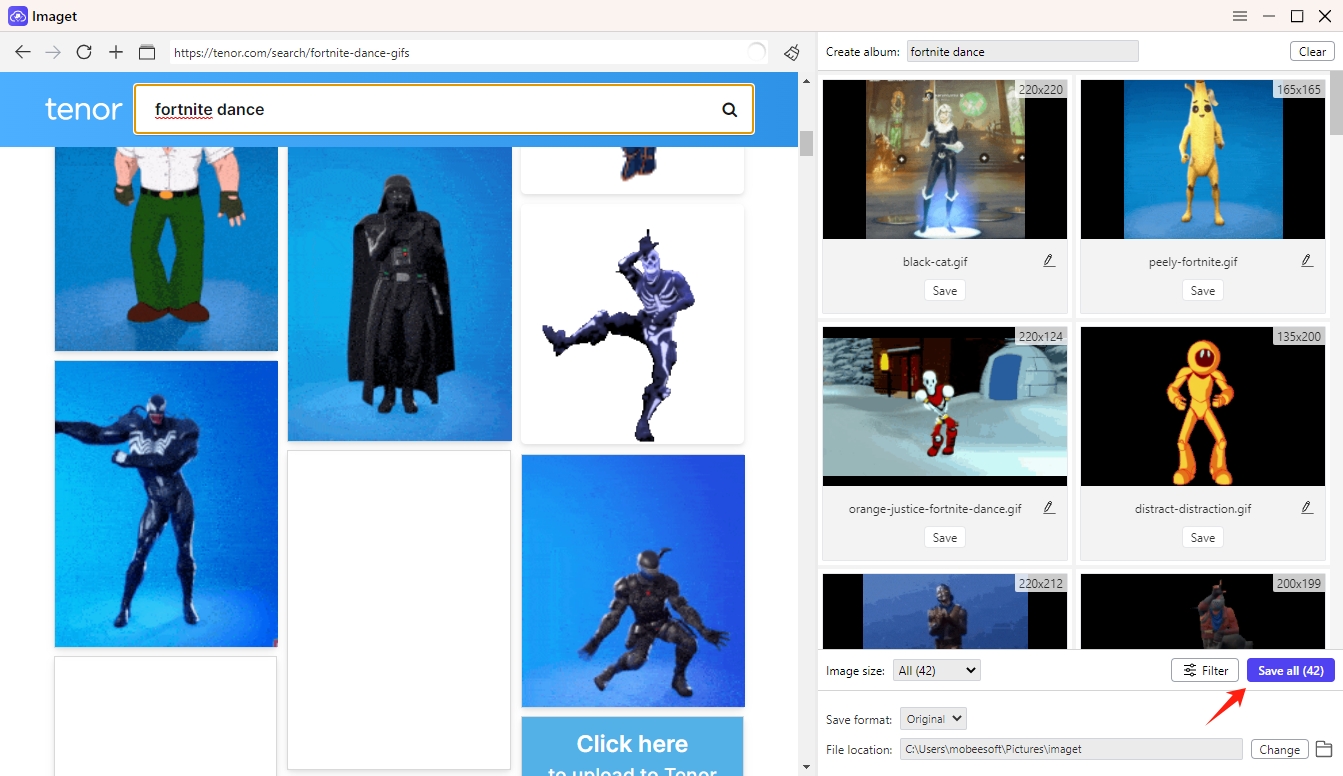
Task: Open the Save format dropdown
Action: point(933,719)
